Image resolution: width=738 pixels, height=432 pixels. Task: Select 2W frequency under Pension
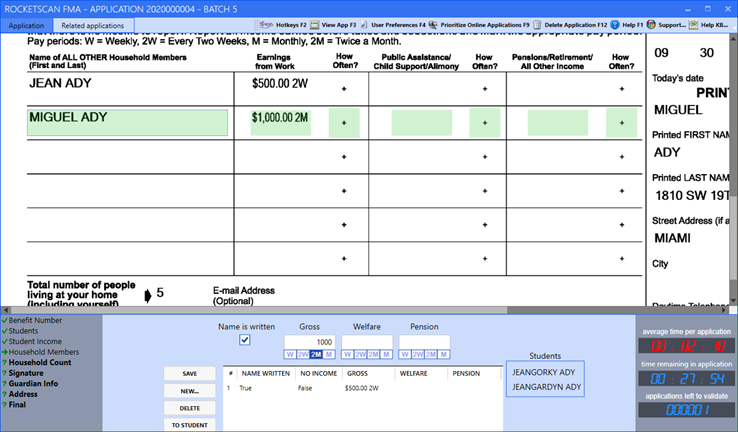tap(417, 354)
